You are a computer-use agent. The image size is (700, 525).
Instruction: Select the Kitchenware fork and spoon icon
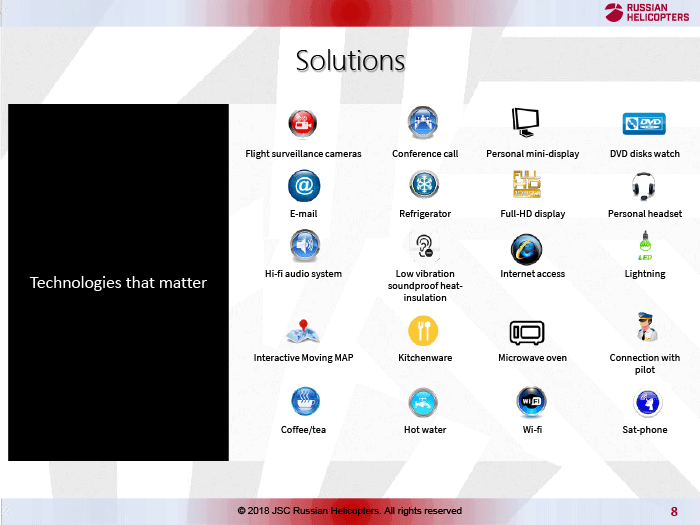(x=424, y=331)
